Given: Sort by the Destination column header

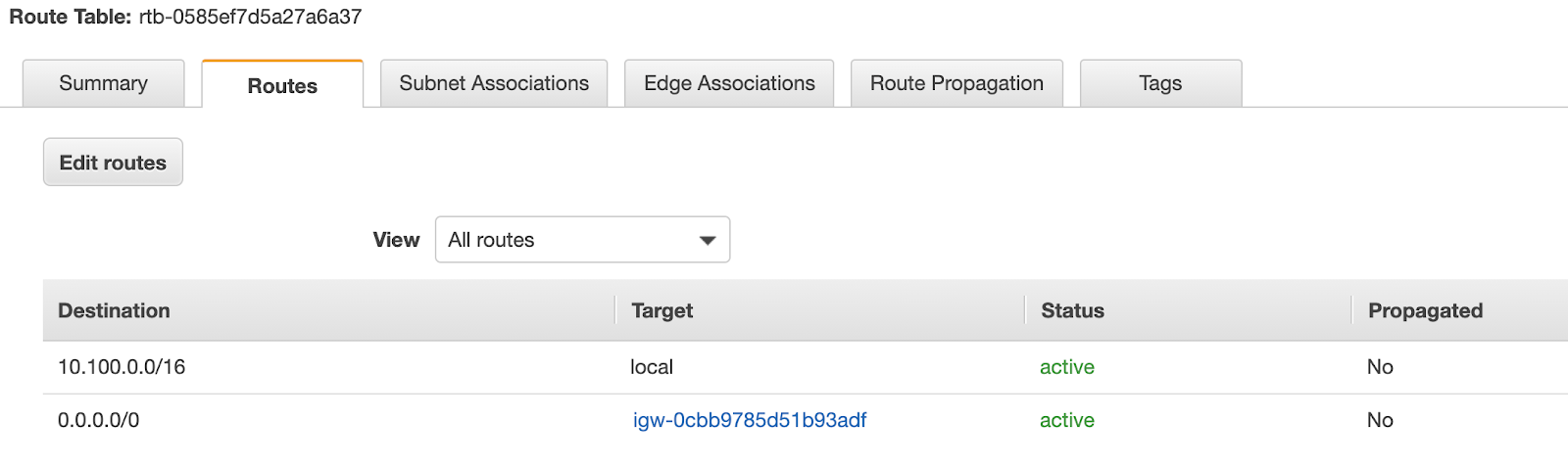Looking at the screenshot, I should pyautogui.click(x=114, y=310).
